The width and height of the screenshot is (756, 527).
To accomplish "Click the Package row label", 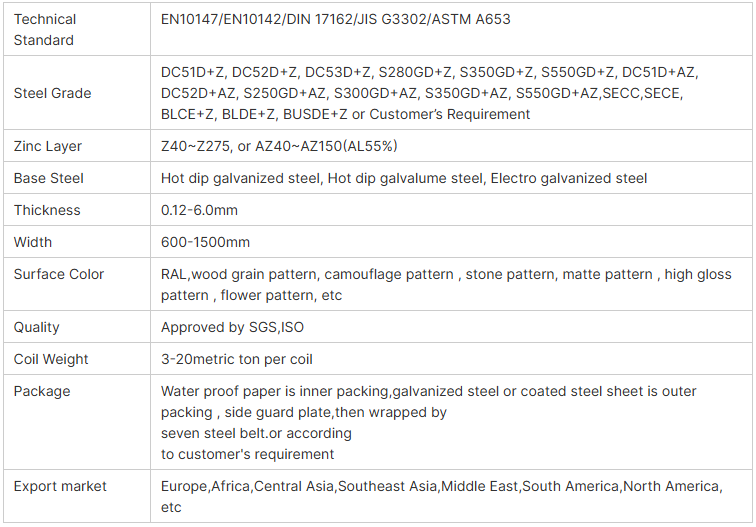I will coord(41,391).
